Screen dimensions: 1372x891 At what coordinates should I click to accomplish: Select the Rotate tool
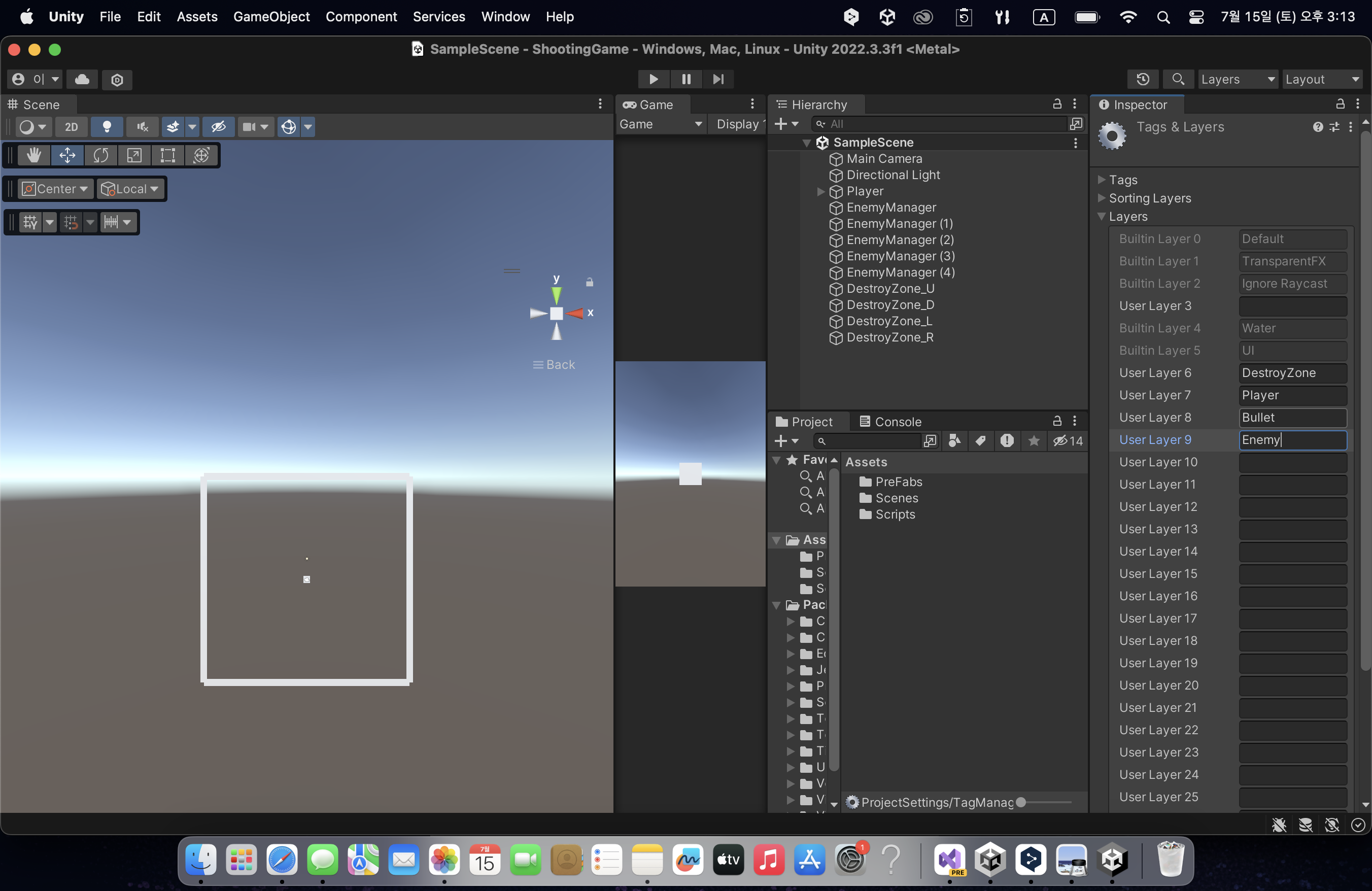point(101,155)
